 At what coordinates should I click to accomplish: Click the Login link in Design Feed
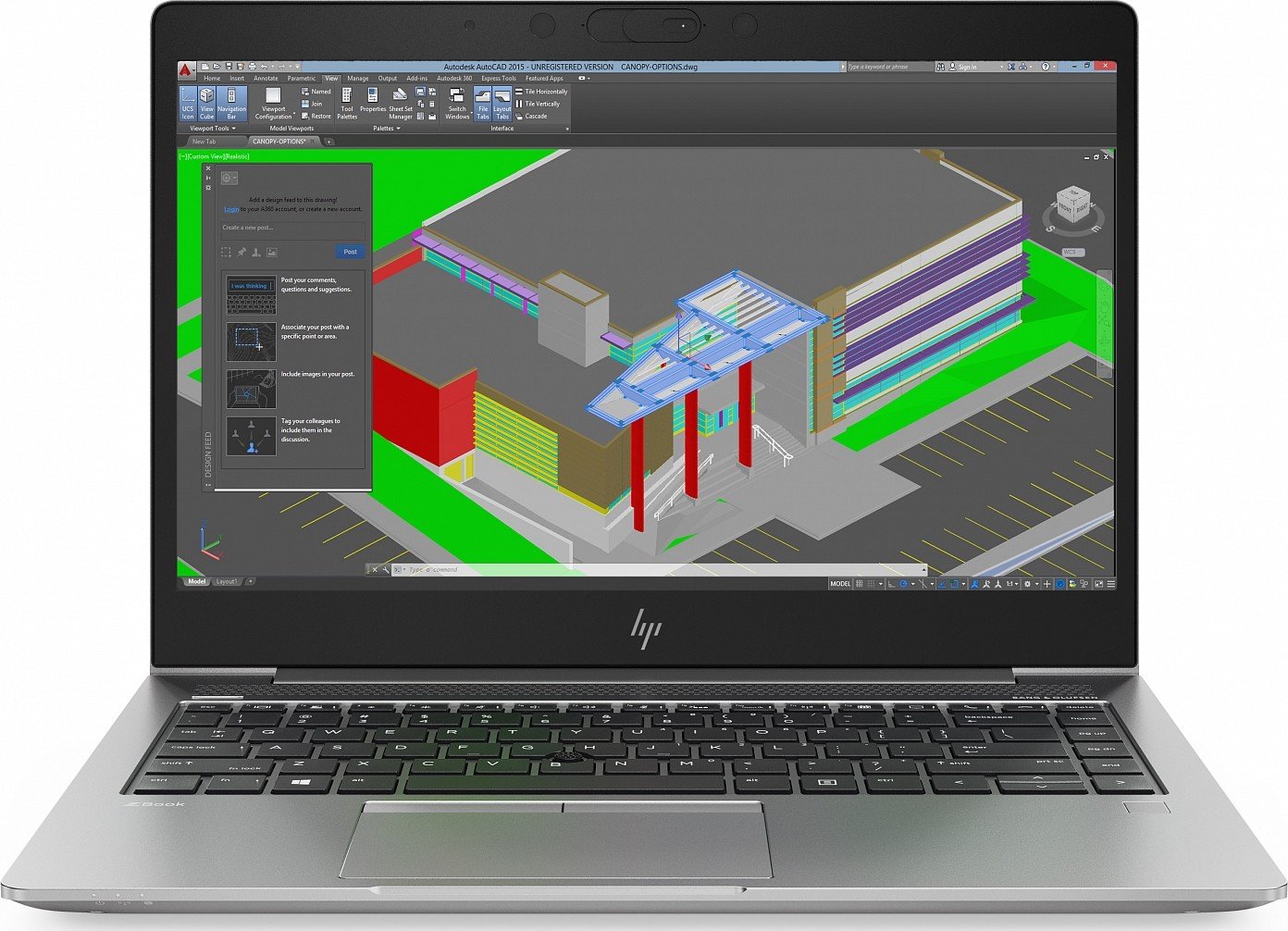pyautogui.click(x=231, y=209)
